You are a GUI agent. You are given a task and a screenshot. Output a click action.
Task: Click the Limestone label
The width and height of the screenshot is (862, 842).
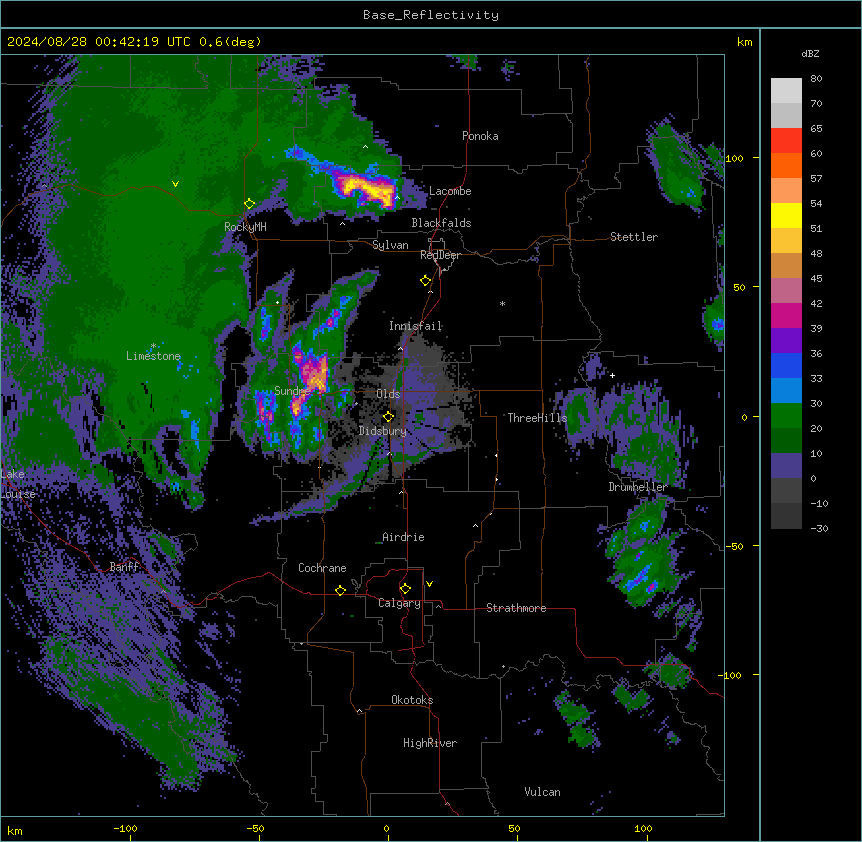click(153, 356)
